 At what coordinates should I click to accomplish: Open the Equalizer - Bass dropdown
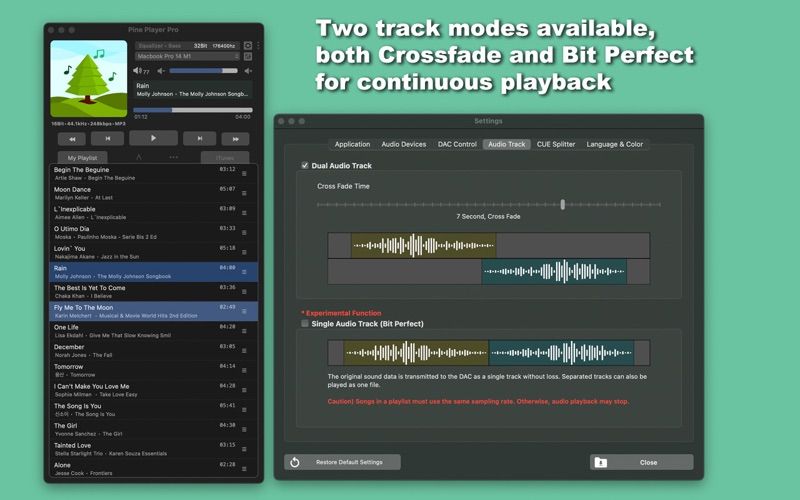[187, 45]
